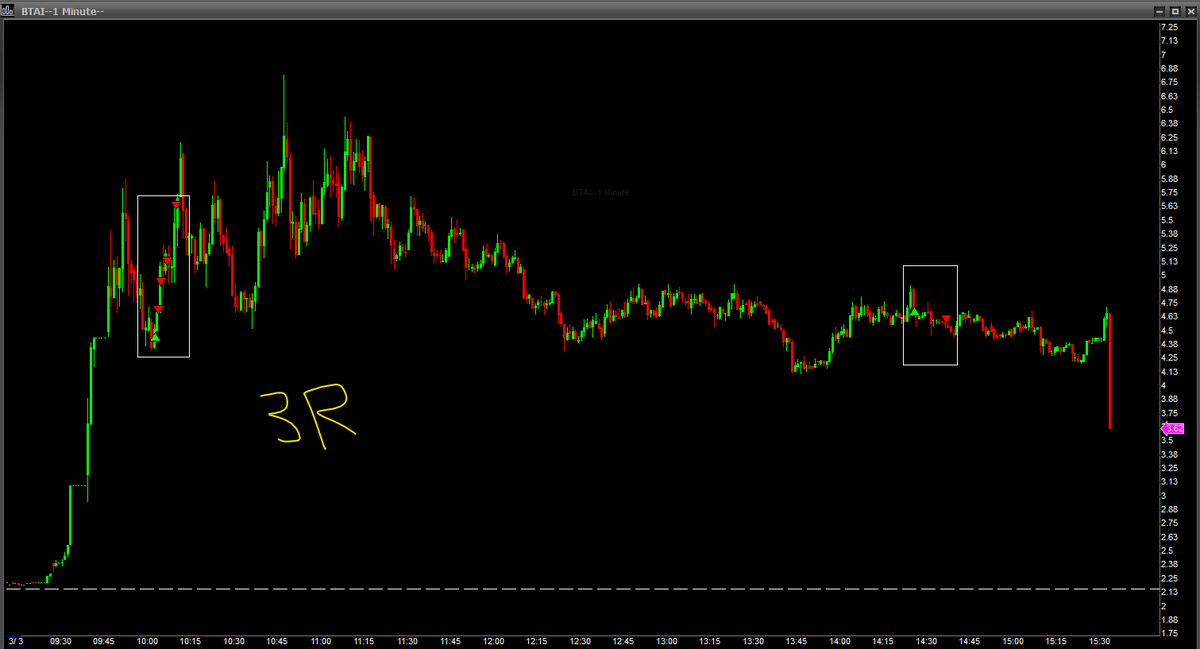Click the 6.88 price axis label
This screenshot has height=649, width=1200.
[x=1168, y=68]
